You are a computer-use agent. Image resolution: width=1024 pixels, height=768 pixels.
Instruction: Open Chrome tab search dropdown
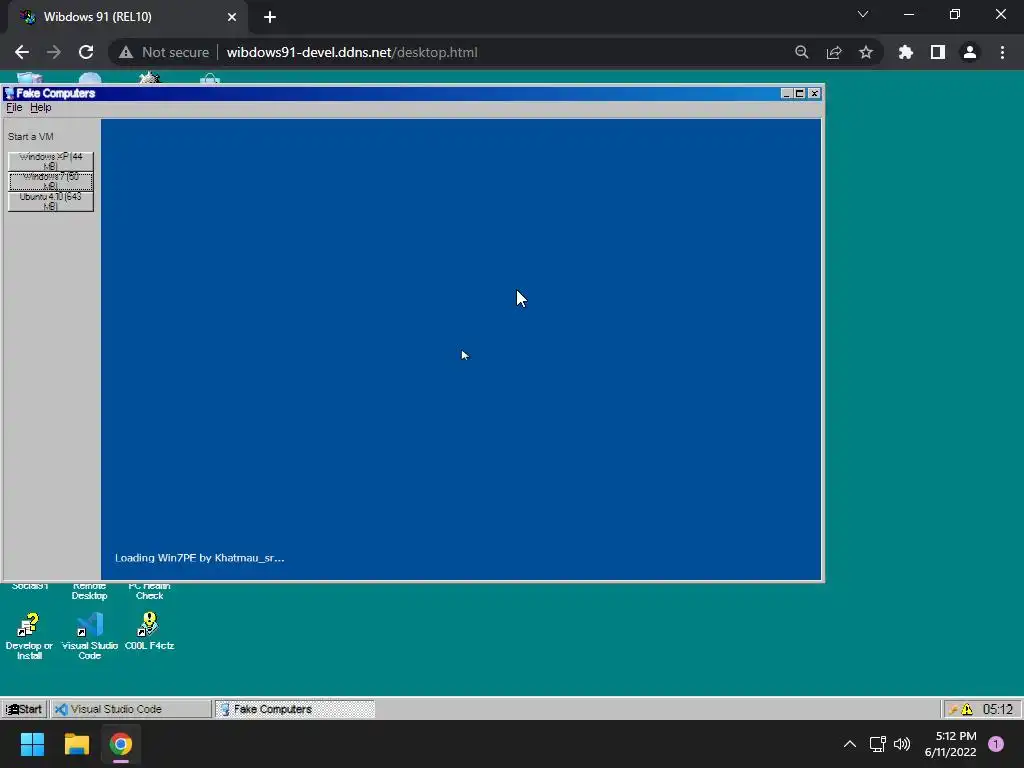click(863, 14)
